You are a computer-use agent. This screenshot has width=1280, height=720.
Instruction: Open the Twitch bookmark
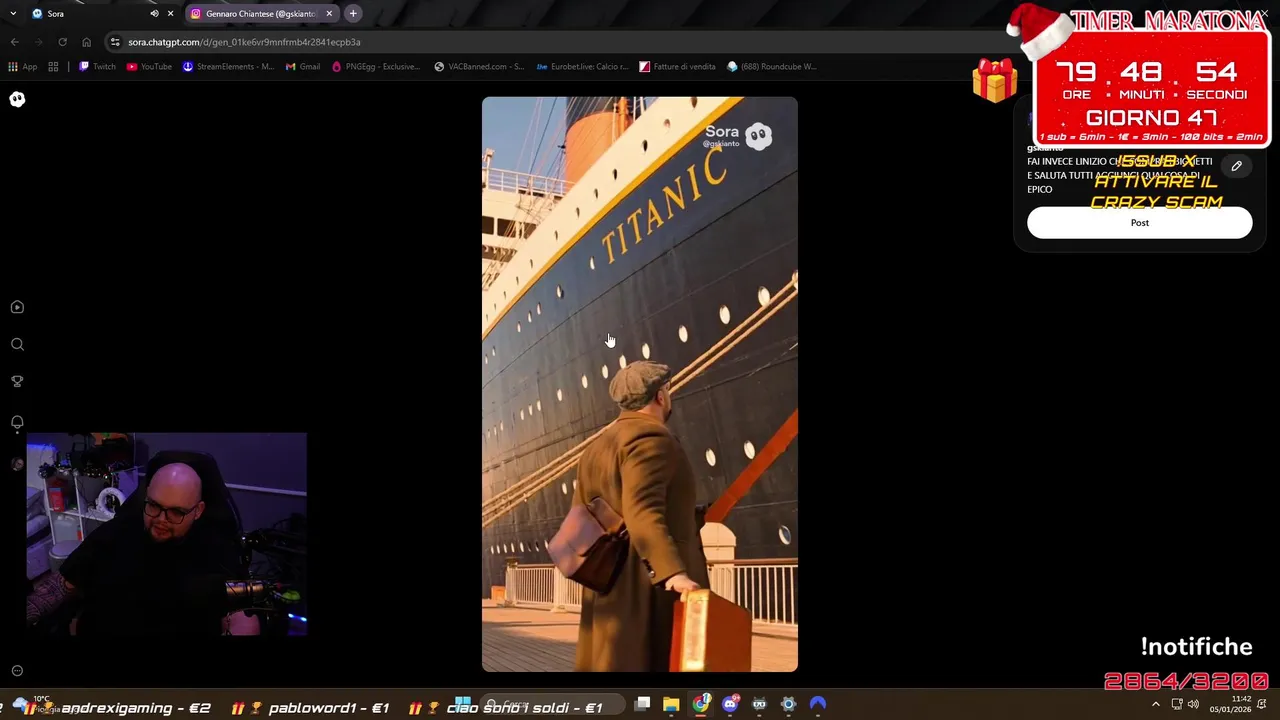tap(97, 67)
